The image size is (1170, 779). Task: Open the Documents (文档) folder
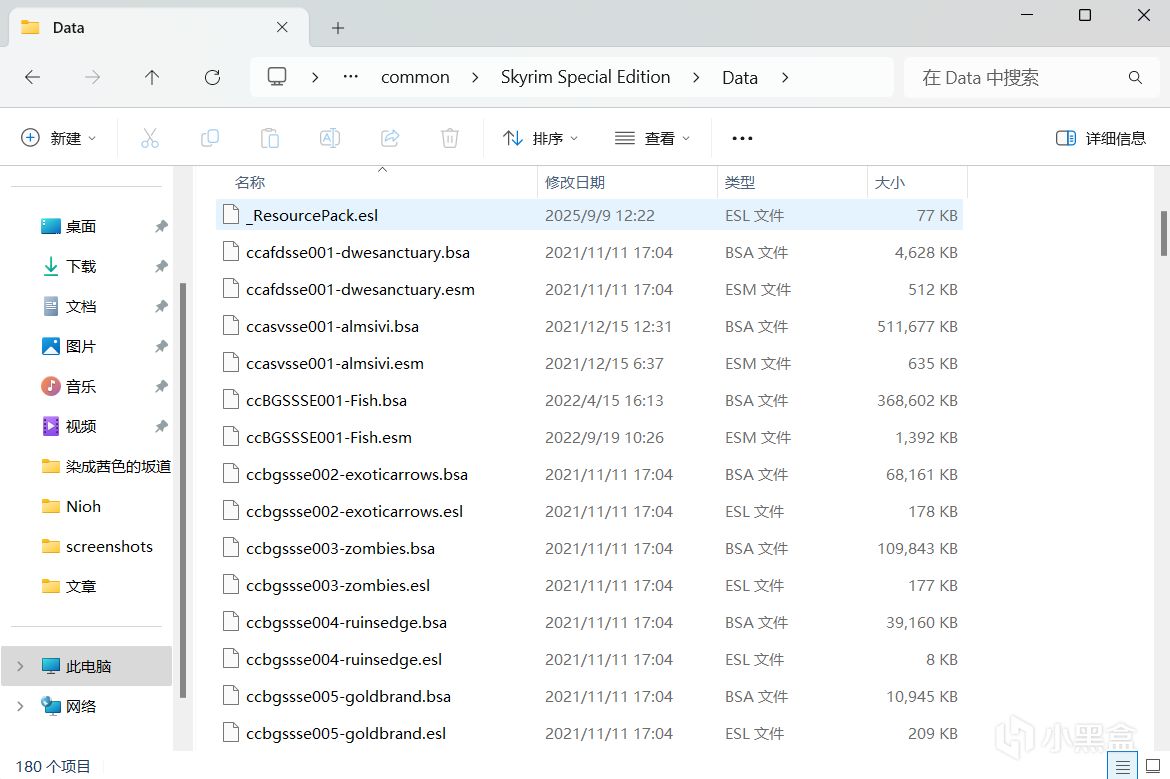81,306
